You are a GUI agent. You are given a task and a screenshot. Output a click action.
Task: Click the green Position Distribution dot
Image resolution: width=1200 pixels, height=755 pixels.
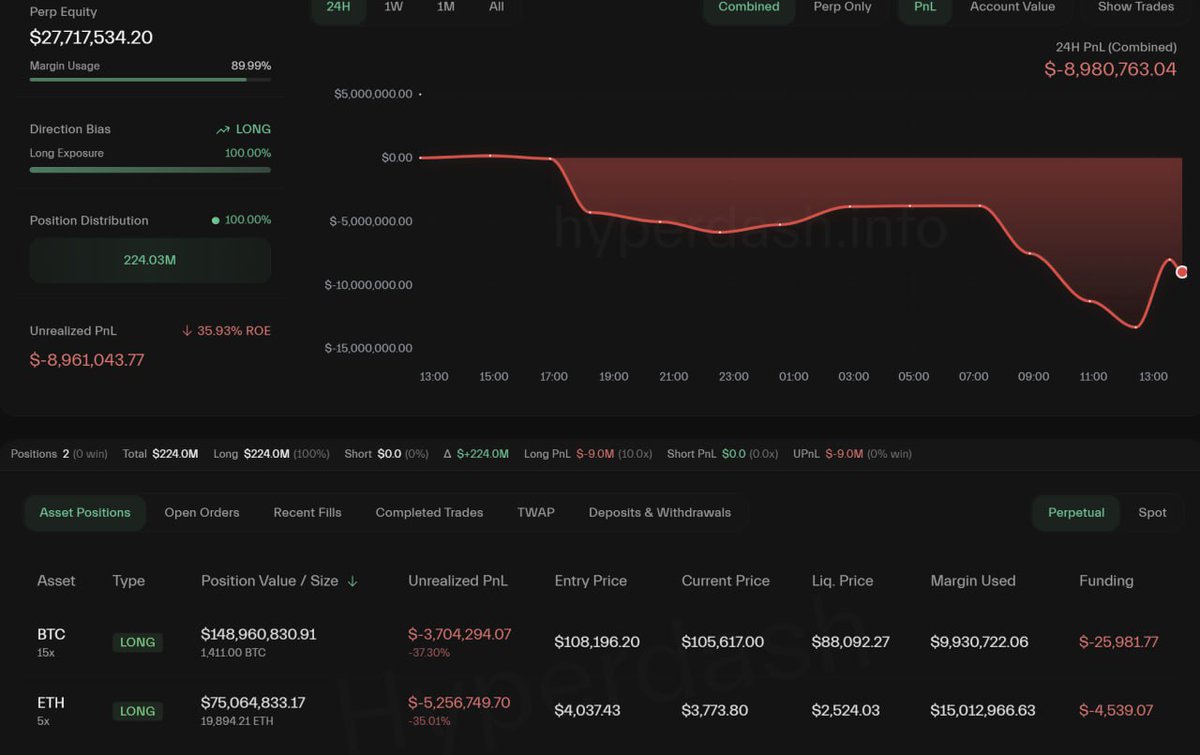coord(216,220)
